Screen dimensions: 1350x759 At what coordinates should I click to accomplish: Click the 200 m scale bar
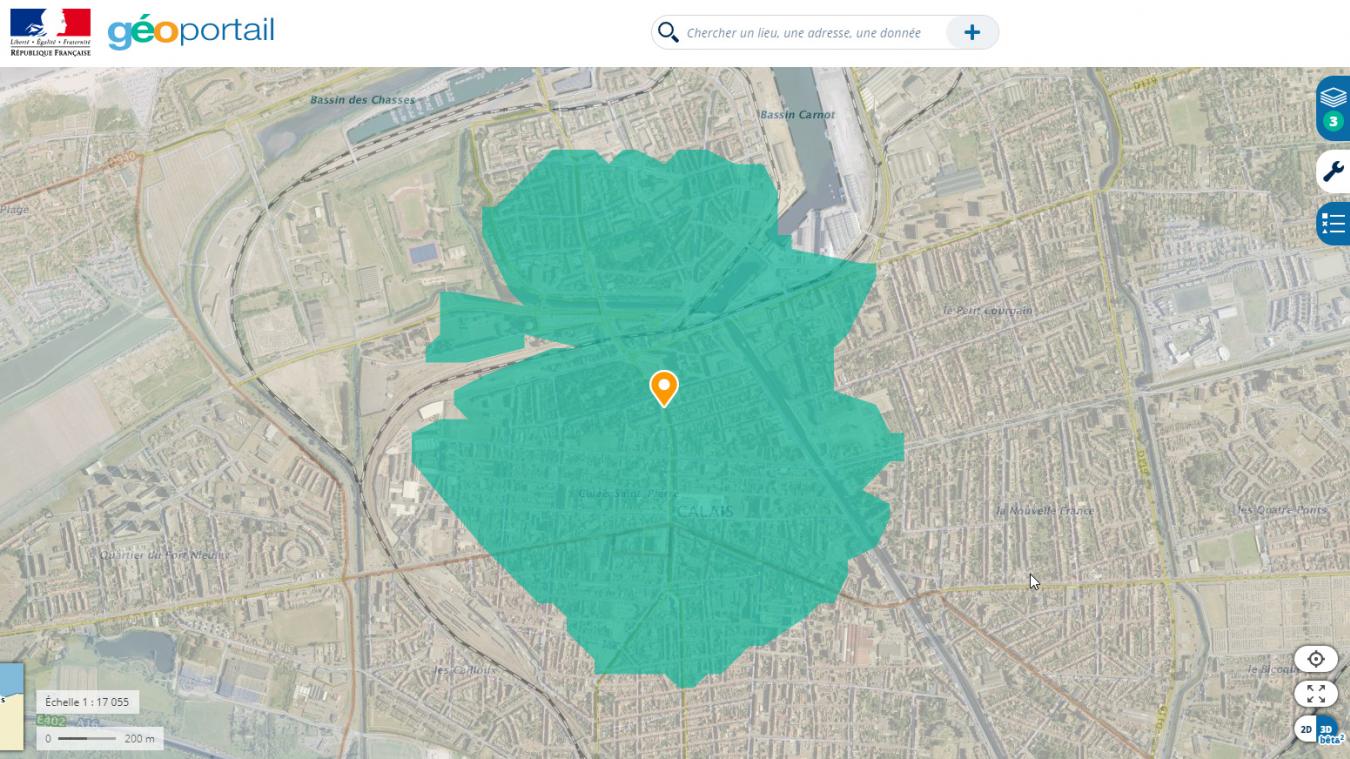pyautogui.click(x=100, y=739)
